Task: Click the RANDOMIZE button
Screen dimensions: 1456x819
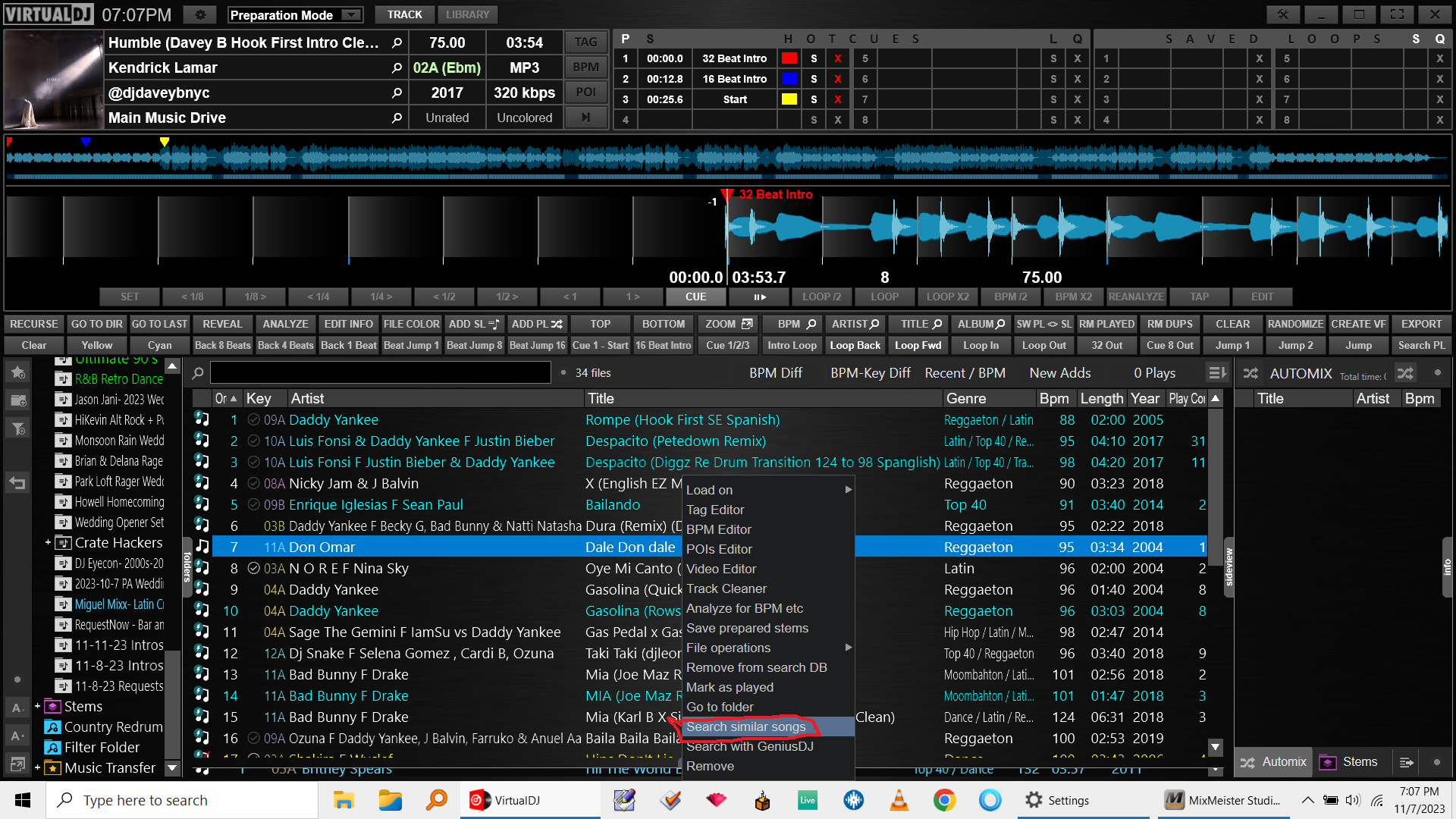Action: click(x=1294, y=324)
